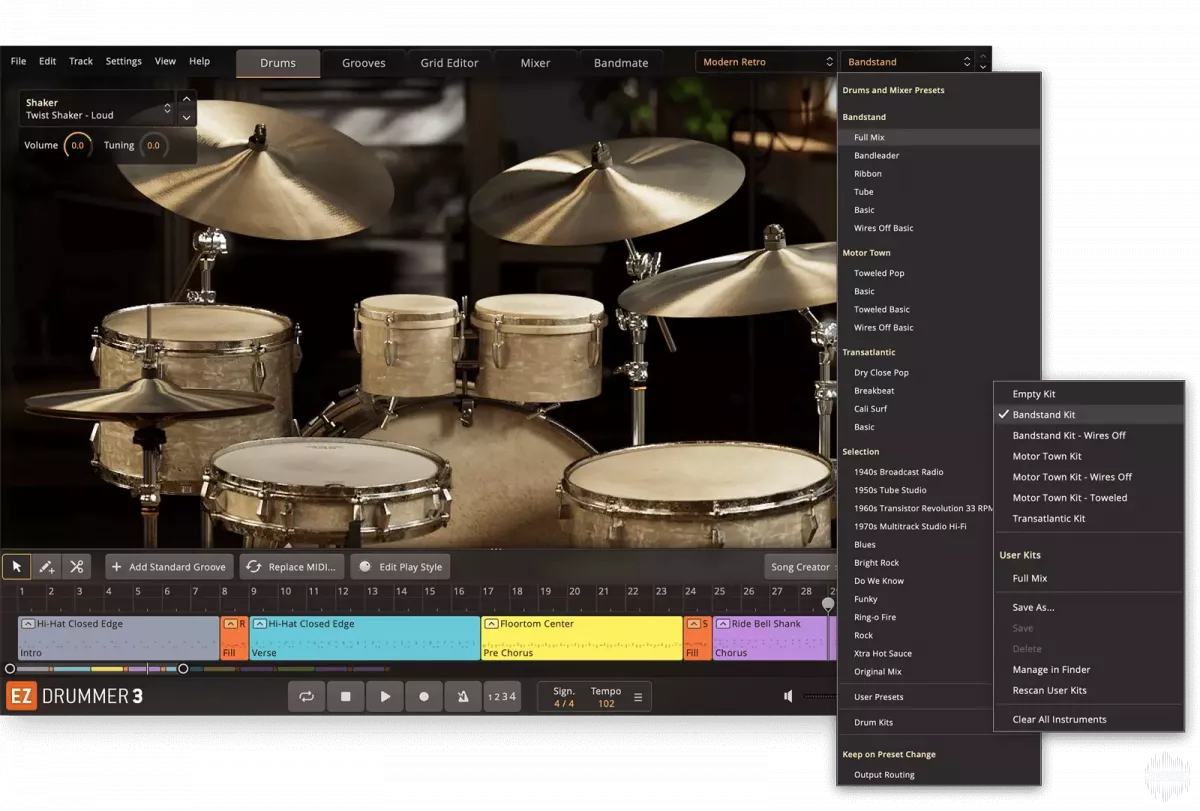
Task: Select the scissors cut tool
Action: point(76,567)
